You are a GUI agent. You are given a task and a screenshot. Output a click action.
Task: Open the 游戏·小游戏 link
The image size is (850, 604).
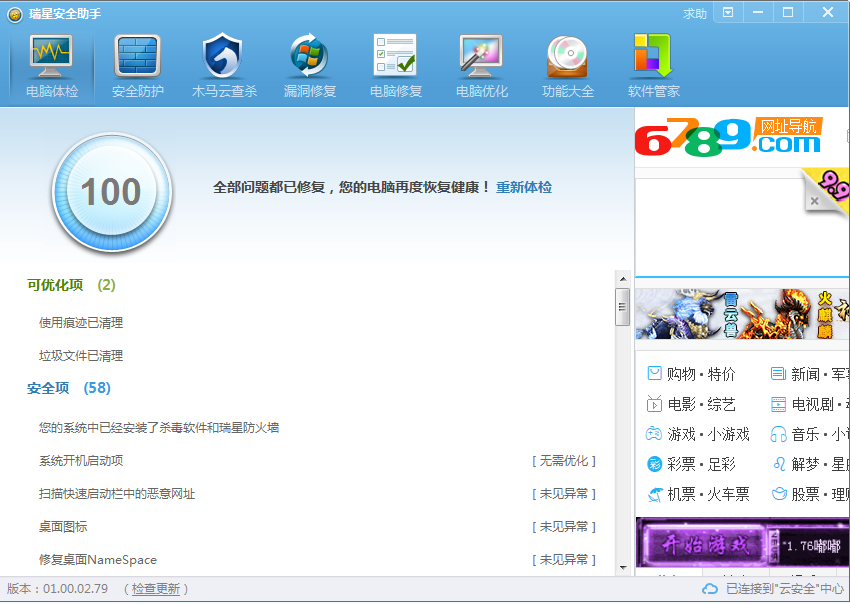coord(708,434)
